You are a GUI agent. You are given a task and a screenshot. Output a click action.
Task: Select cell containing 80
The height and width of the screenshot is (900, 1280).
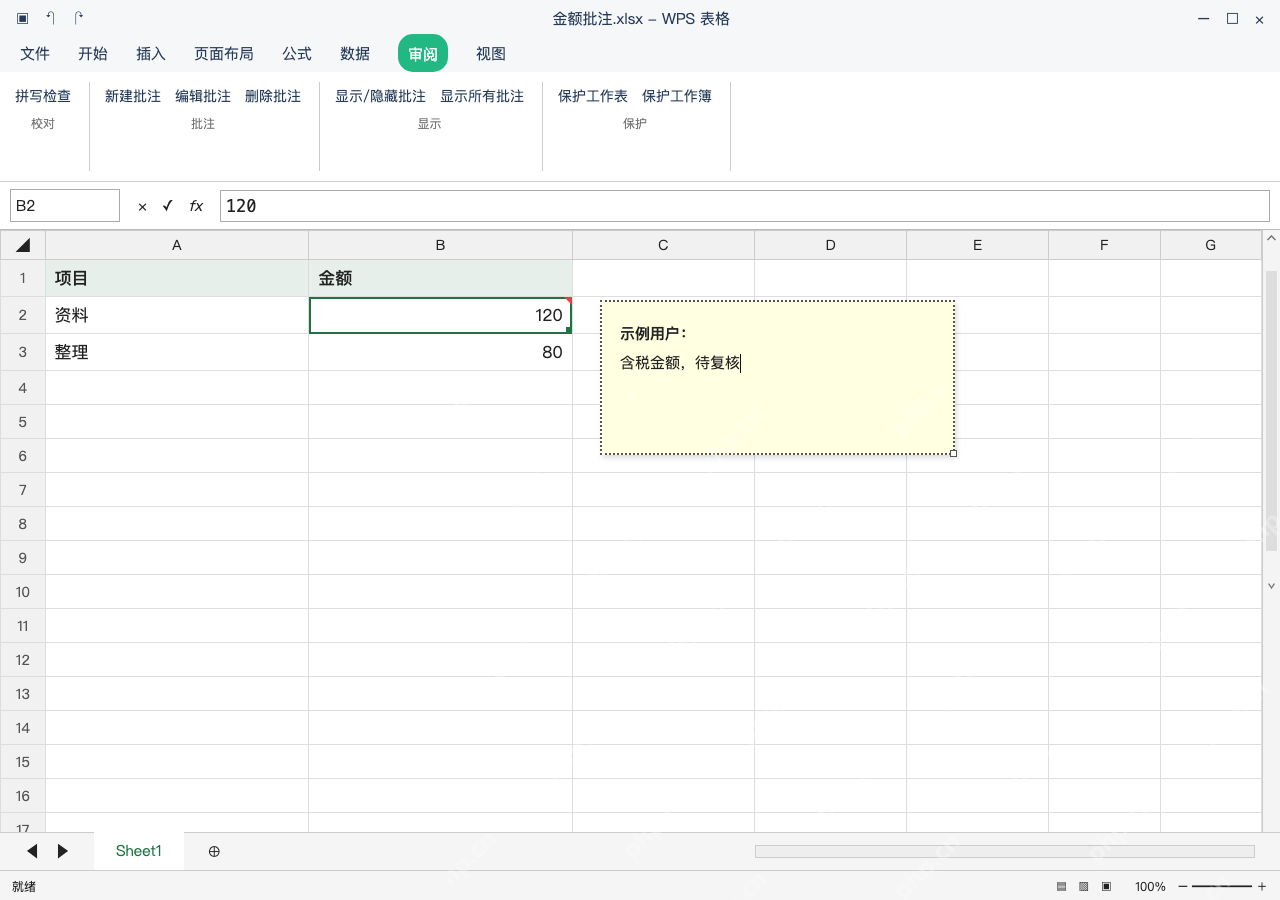[x=440, y=352]
